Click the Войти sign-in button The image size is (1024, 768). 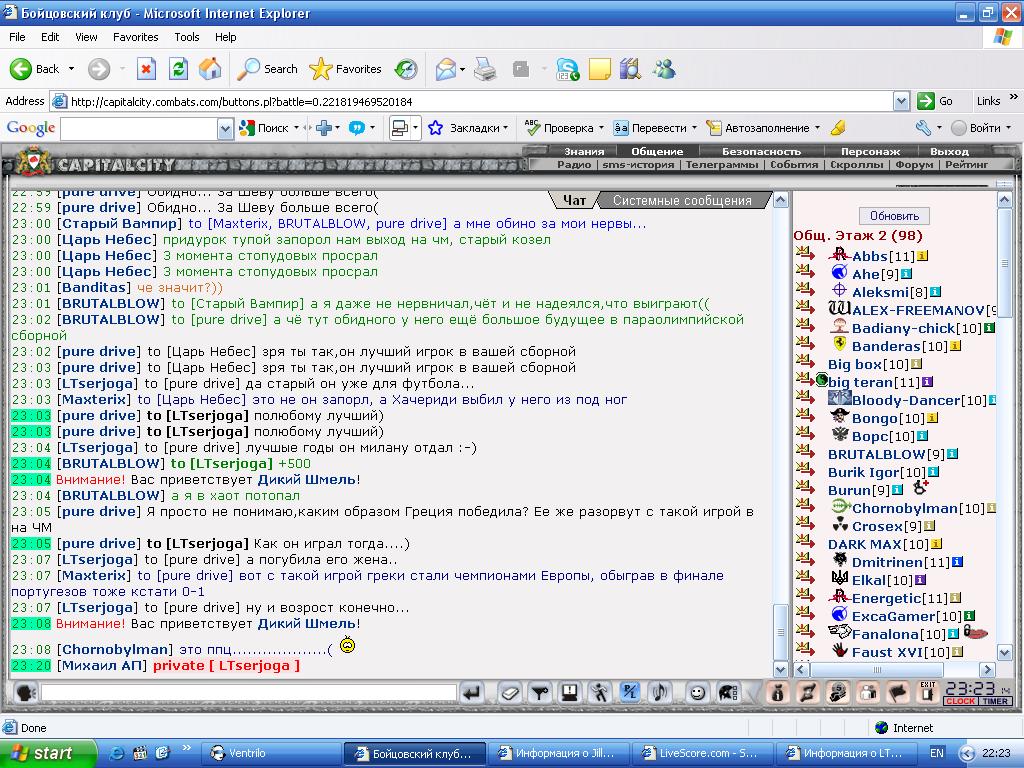pos(976,128)
